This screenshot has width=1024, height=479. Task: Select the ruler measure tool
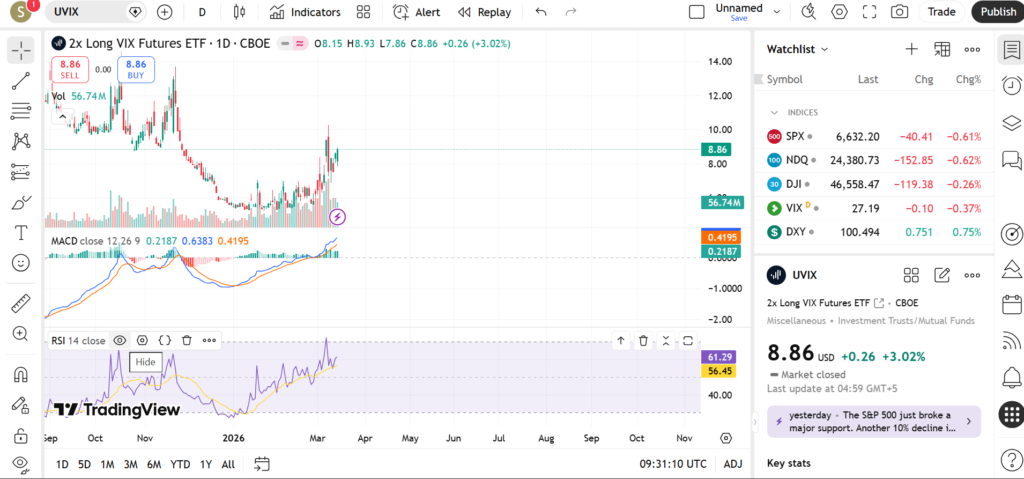(20, 304)
